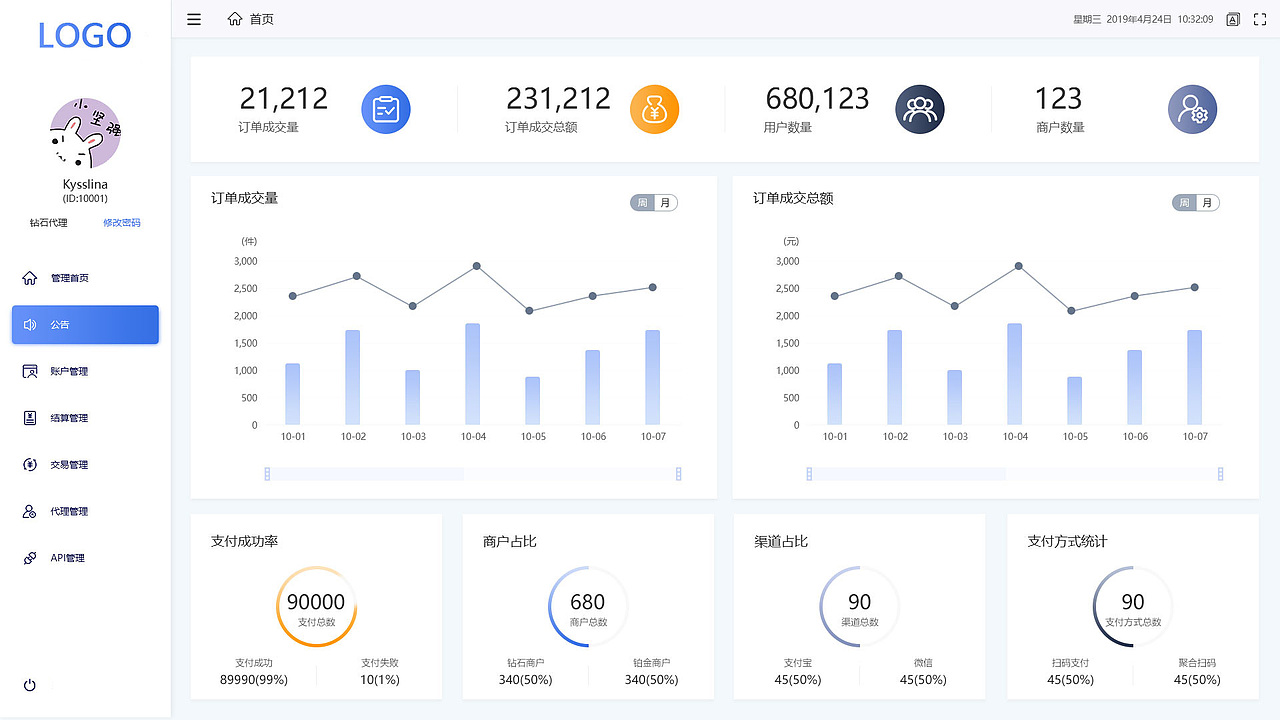The height and width of the screenshot is (720, 1280).
Task: Click the left zoom handle under 订单成交总额 chart
Action: [809, 474]
